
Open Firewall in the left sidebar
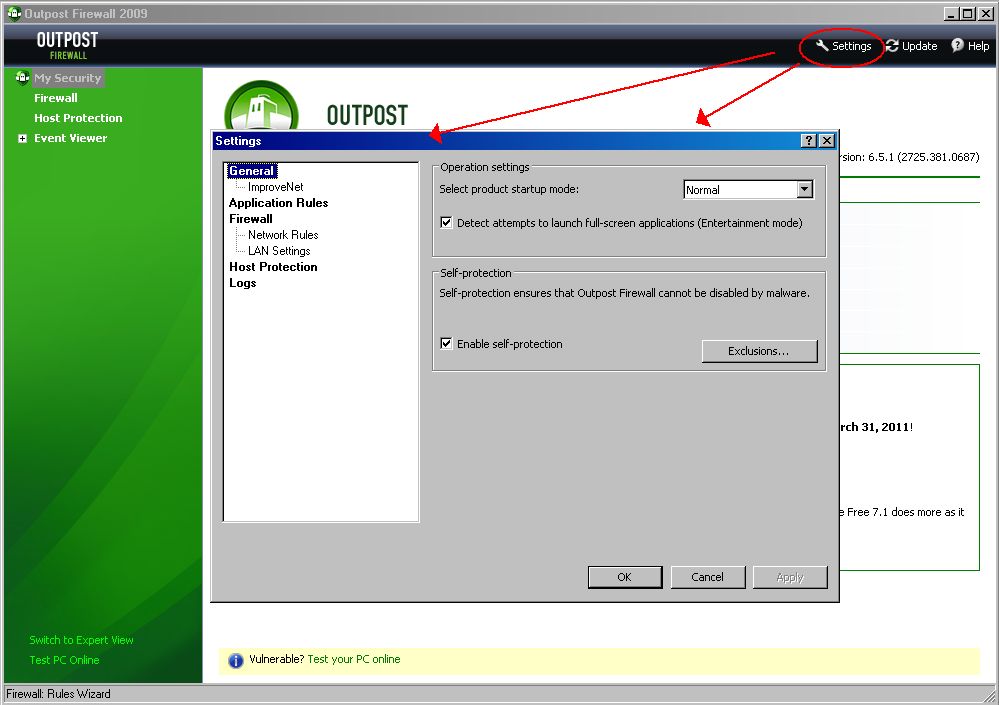pos(56,98)
